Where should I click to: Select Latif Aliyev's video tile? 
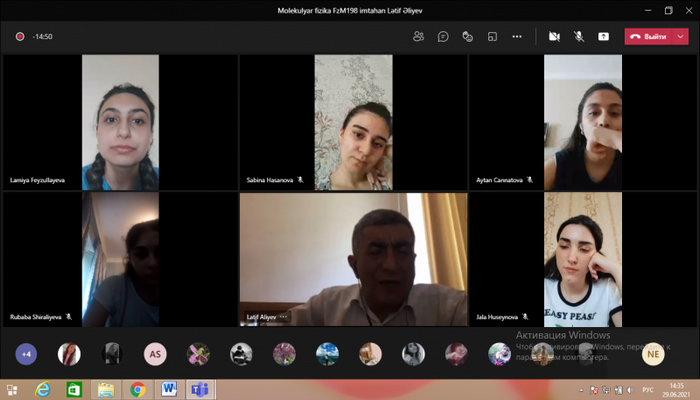353,259
